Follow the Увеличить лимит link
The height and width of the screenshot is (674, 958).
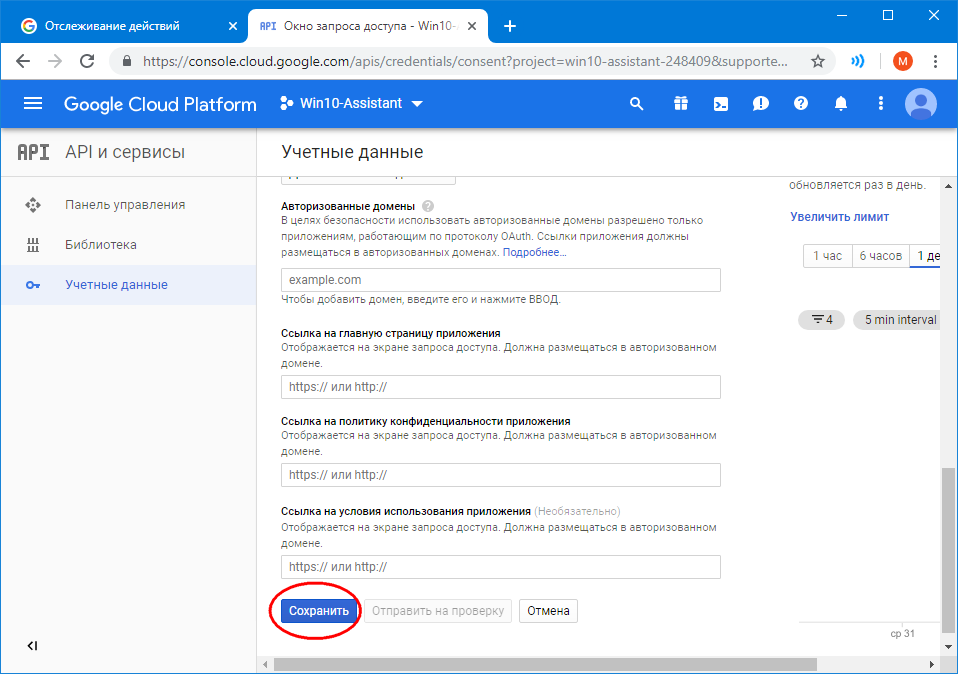839,217
